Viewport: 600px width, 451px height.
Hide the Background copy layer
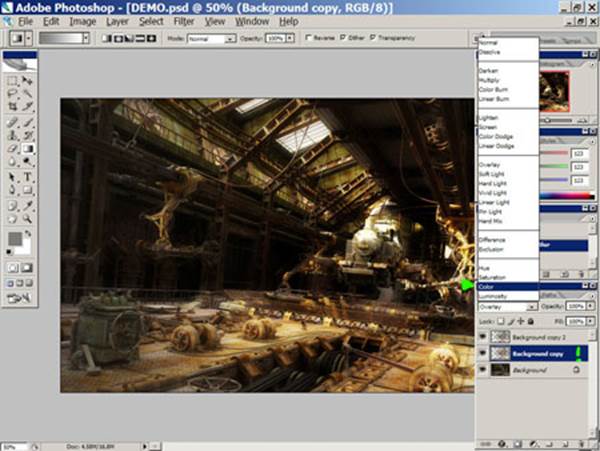point(483,353)
